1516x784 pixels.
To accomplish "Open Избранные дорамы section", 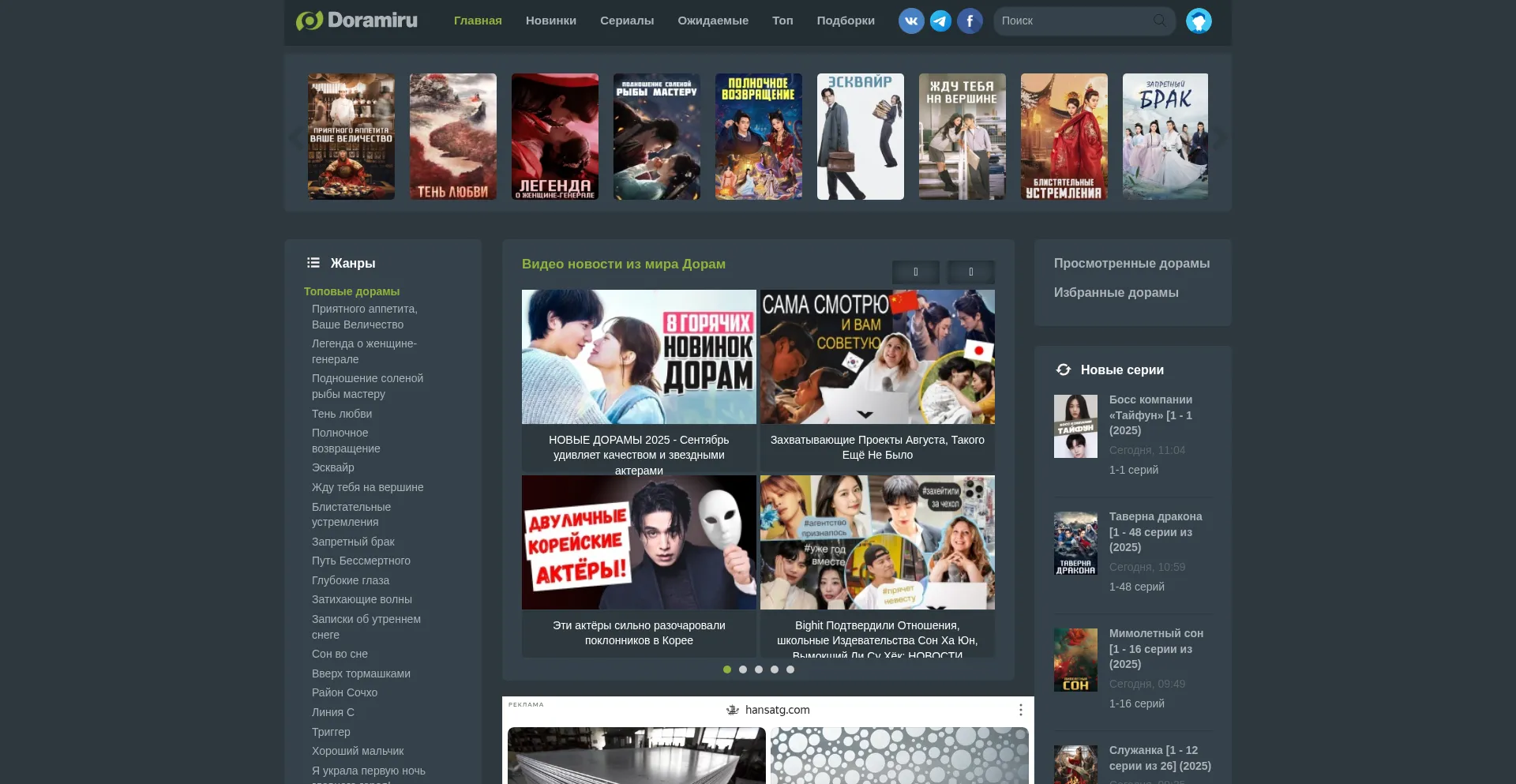I will point(1116,292).
